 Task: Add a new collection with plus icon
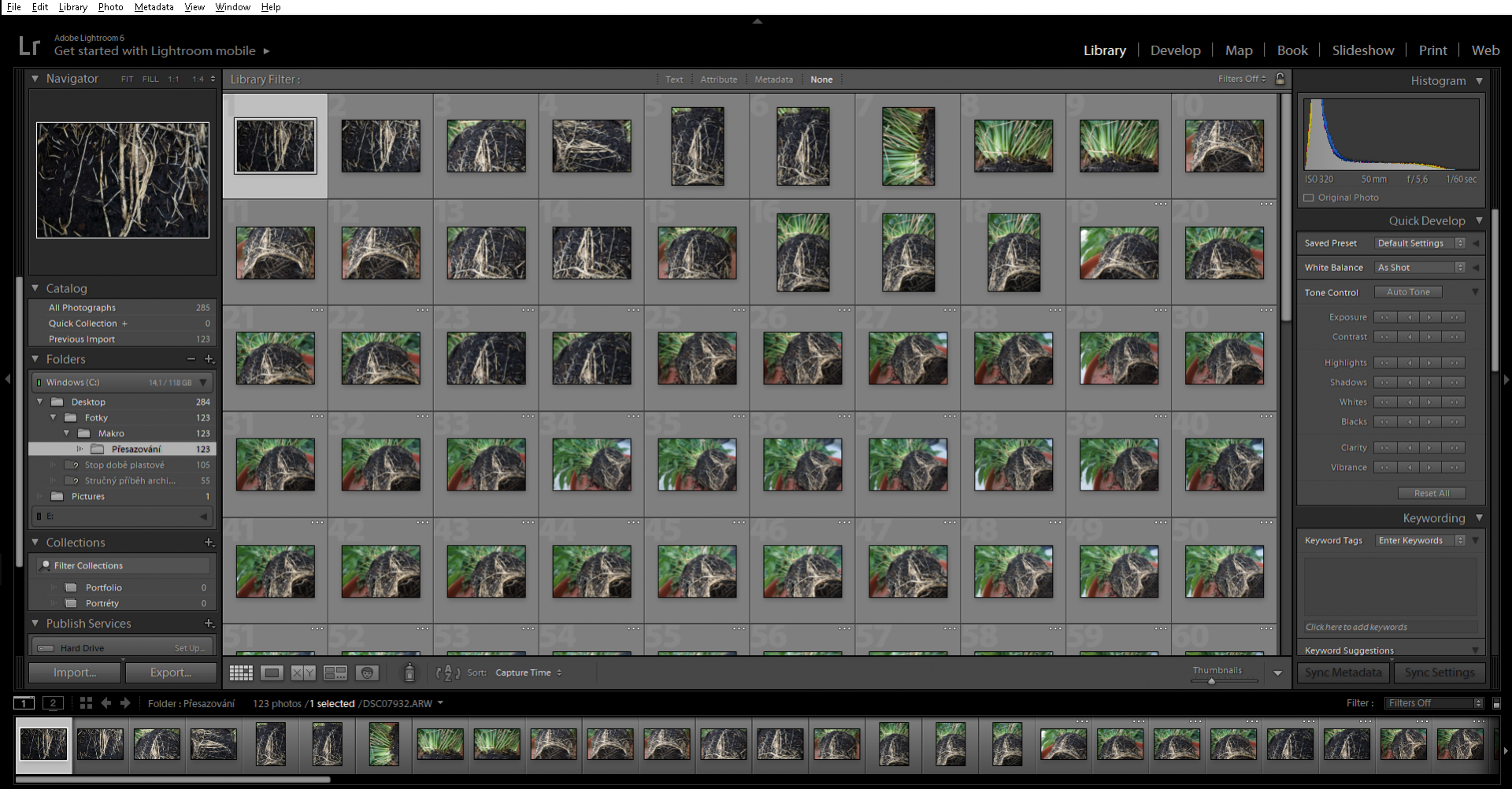[209, 543]
